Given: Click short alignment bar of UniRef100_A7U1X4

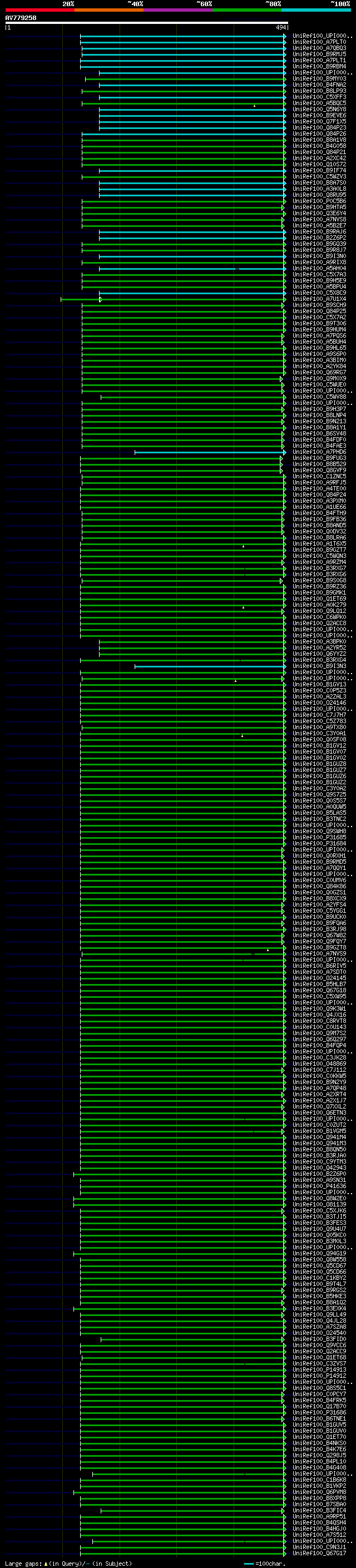Looking at the screenshot, I should 81,299.
